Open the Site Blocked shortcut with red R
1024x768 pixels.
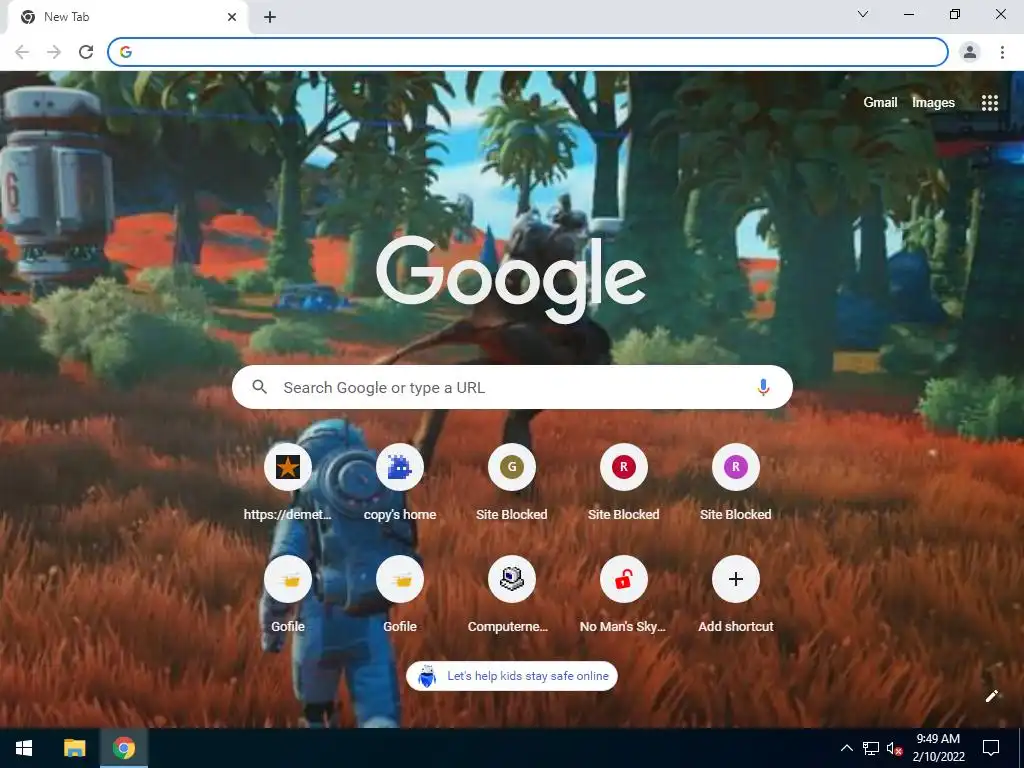point(624,467)
